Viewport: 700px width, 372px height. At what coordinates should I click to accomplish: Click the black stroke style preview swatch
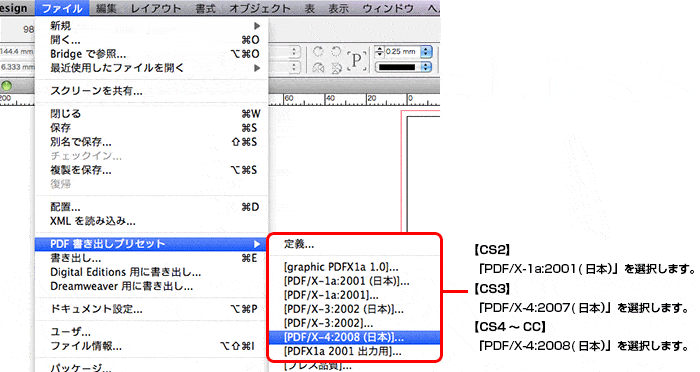tap(397, 67)
